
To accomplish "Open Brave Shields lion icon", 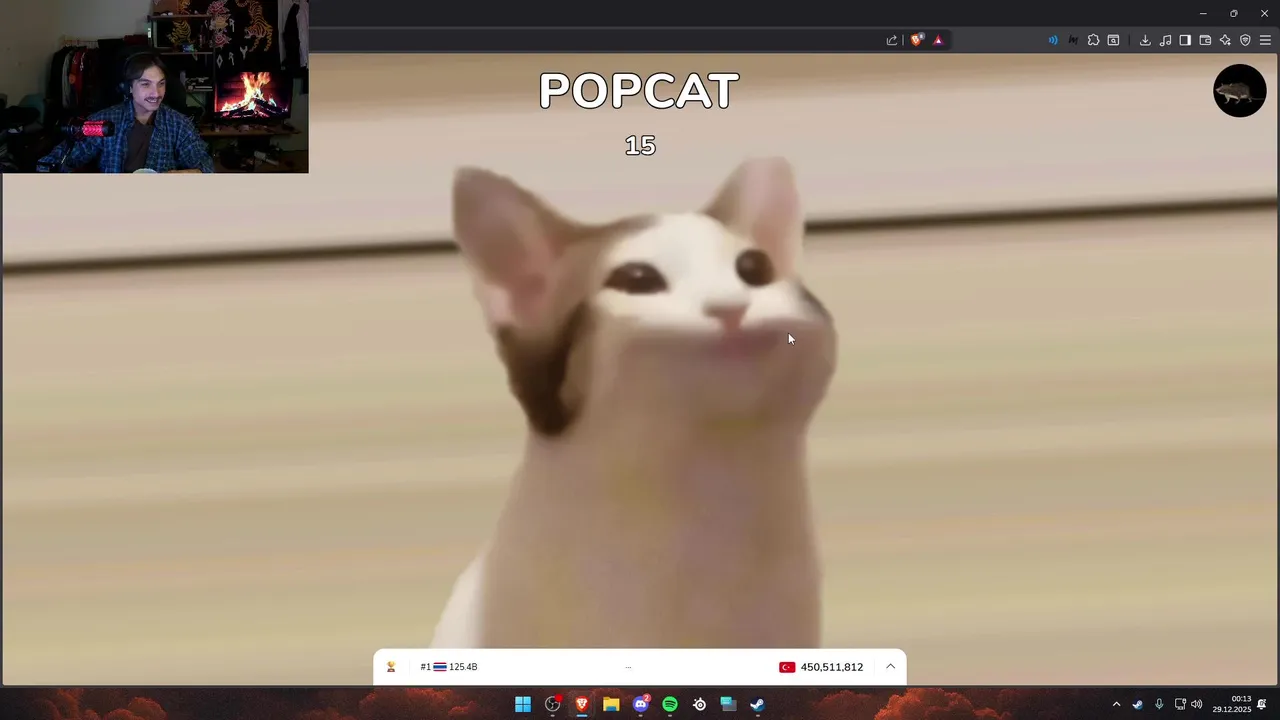I will coord(916,40).
